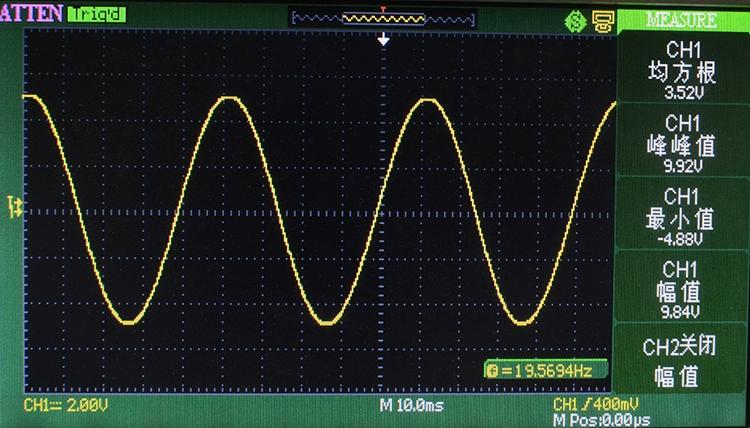
Task: Click the frequency counter icon beside 19.5694Hz
Action: click(x=492, y=371)
